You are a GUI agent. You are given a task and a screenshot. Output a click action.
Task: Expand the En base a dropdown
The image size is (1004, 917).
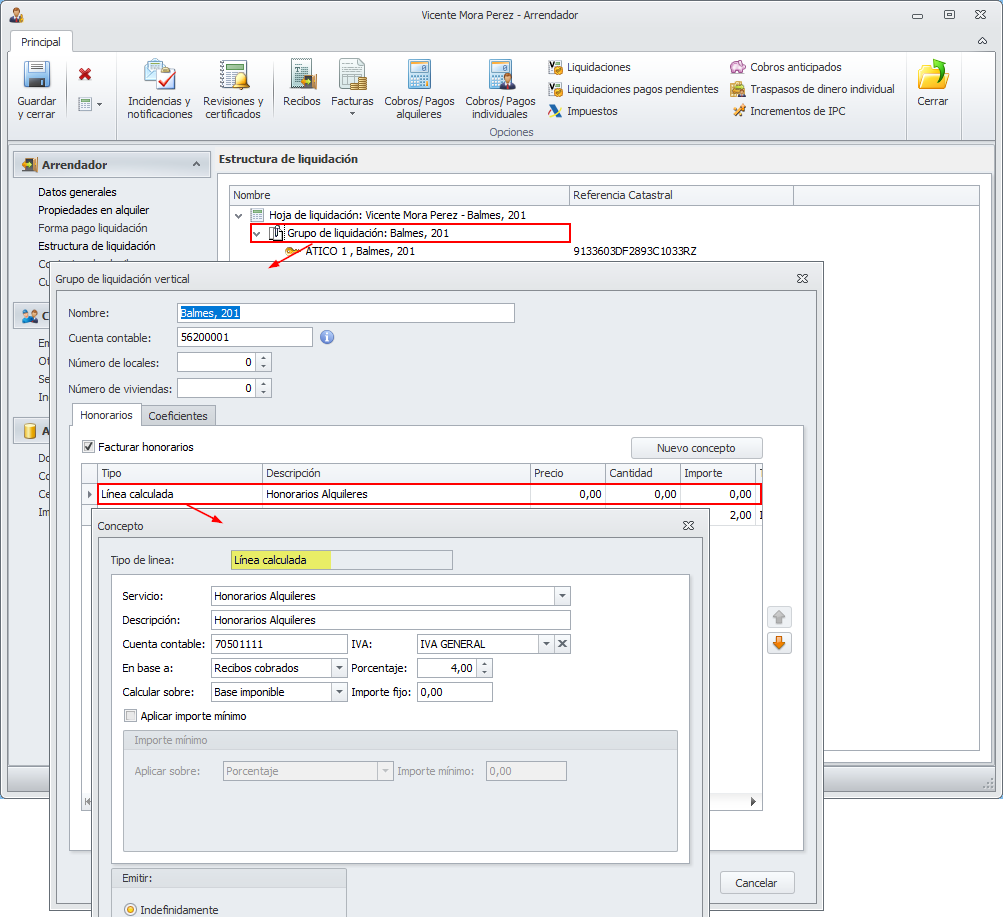point(338,668)
